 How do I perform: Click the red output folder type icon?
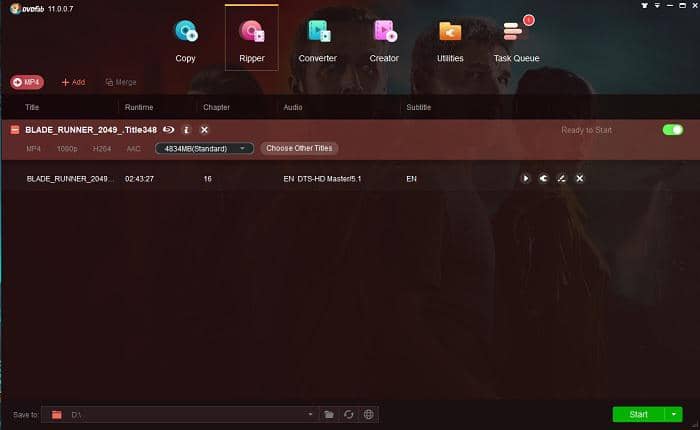pos(57,415)
